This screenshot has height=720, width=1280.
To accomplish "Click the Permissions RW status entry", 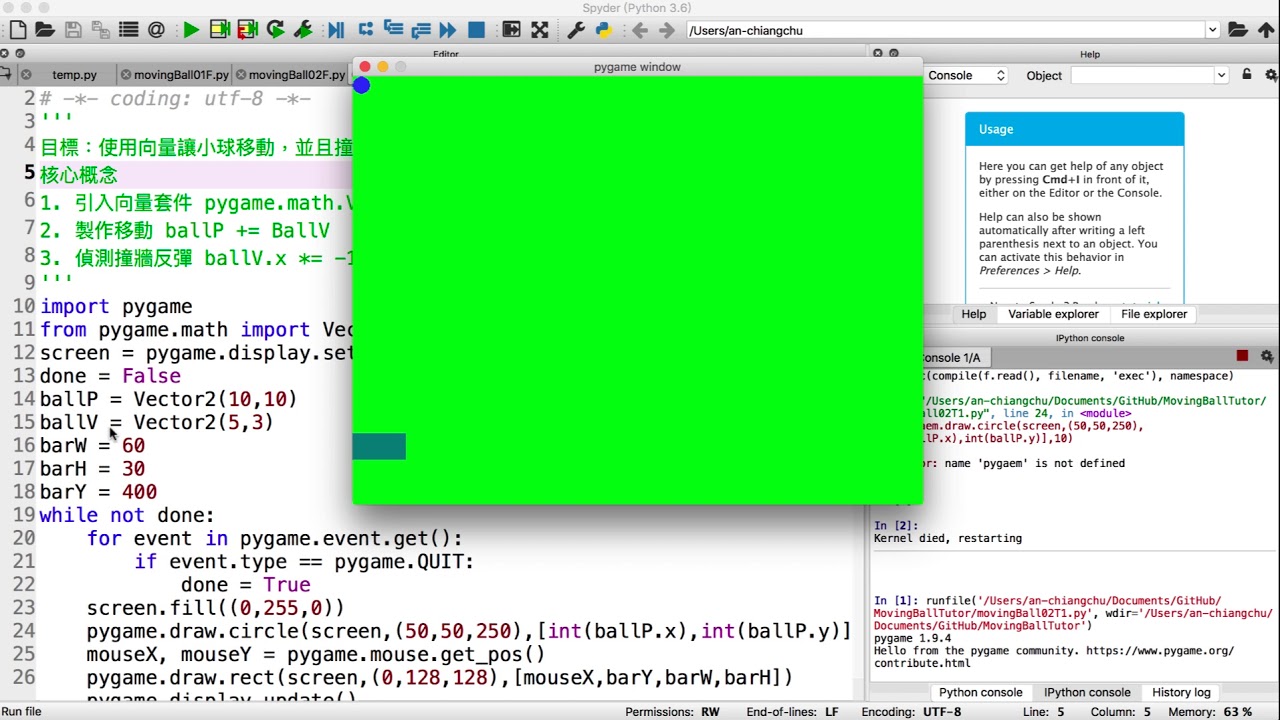I will coord(672,712).
